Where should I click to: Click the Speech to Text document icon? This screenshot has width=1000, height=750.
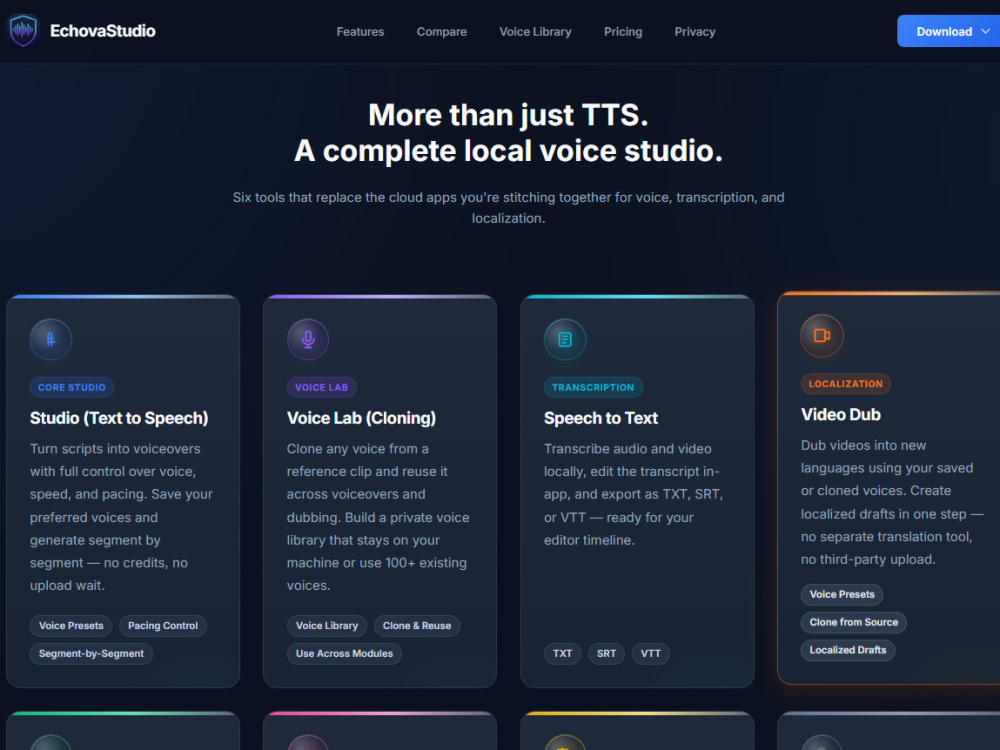point(565,339)
